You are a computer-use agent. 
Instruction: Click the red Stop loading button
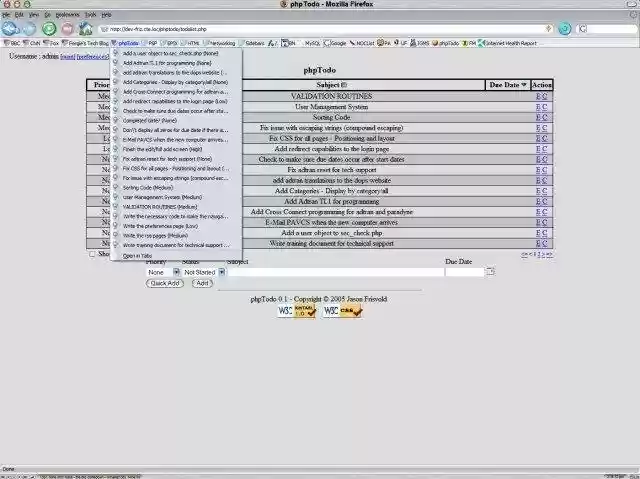(x=67, y=29)
